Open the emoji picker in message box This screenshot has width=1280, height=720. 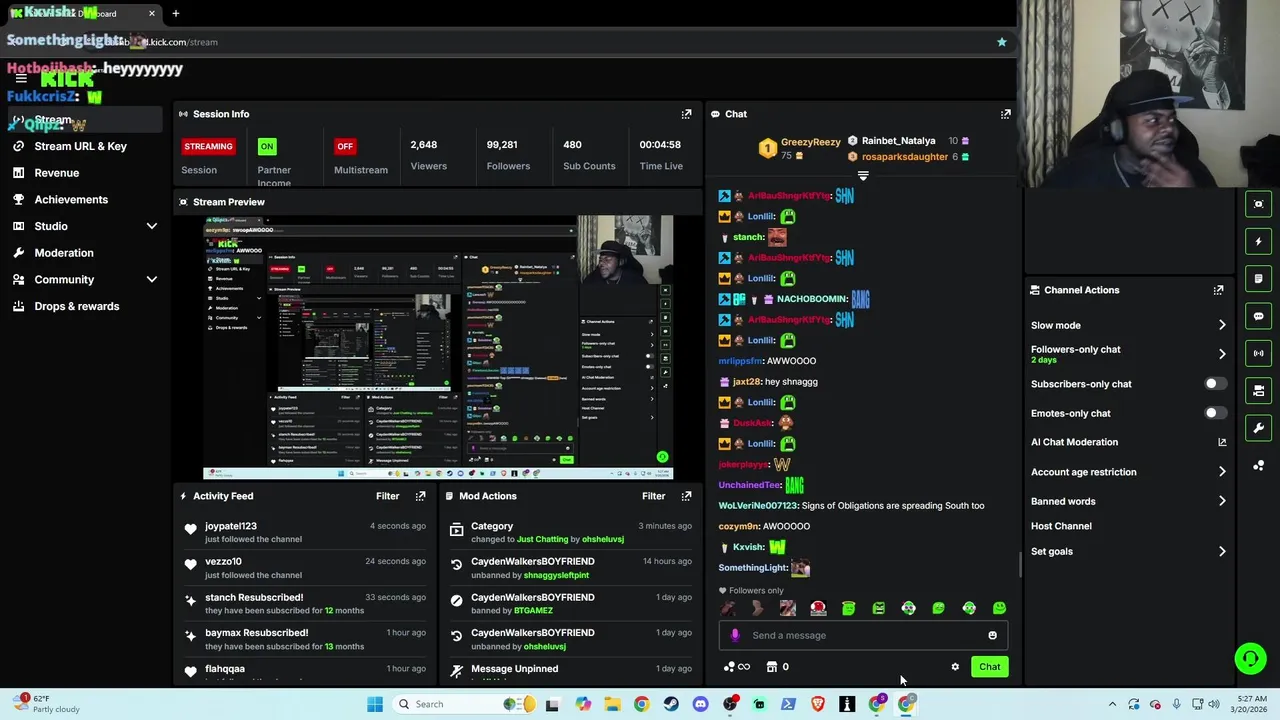(992, 635)
